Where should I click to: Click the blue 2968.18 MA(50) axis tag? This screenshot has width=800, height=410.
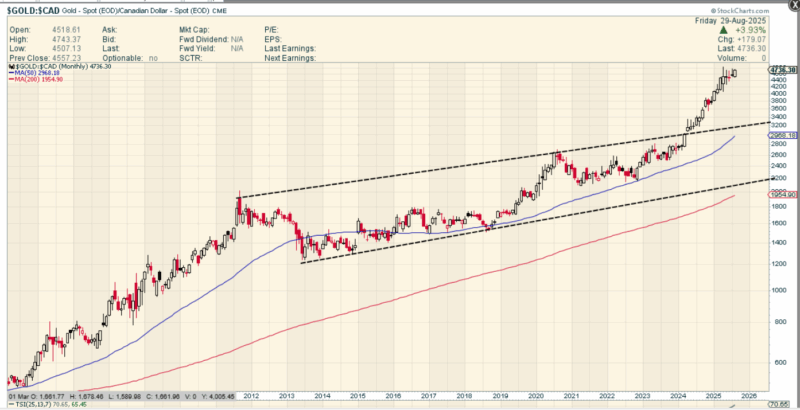click(x=783, y=136)
